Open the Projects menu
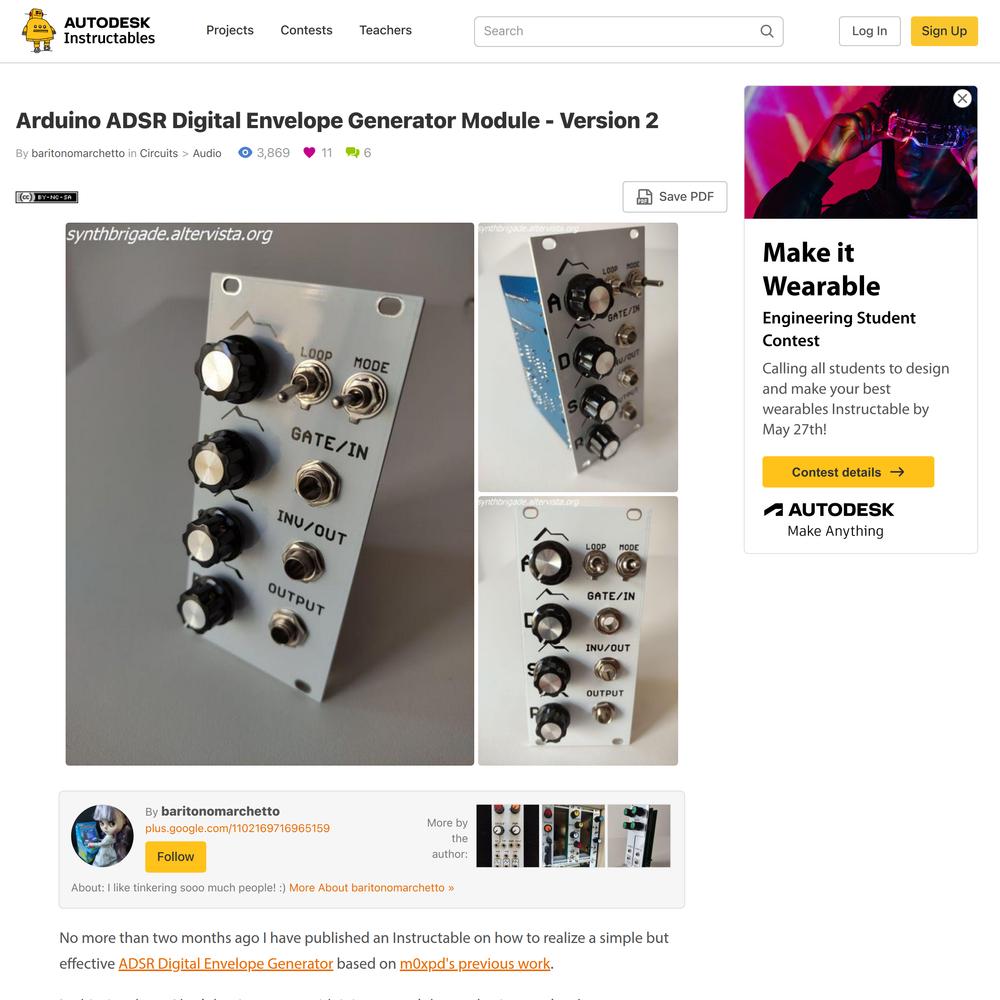Image resolution: width=1000 pixels, height=1000 pixels. pos(230,30)
